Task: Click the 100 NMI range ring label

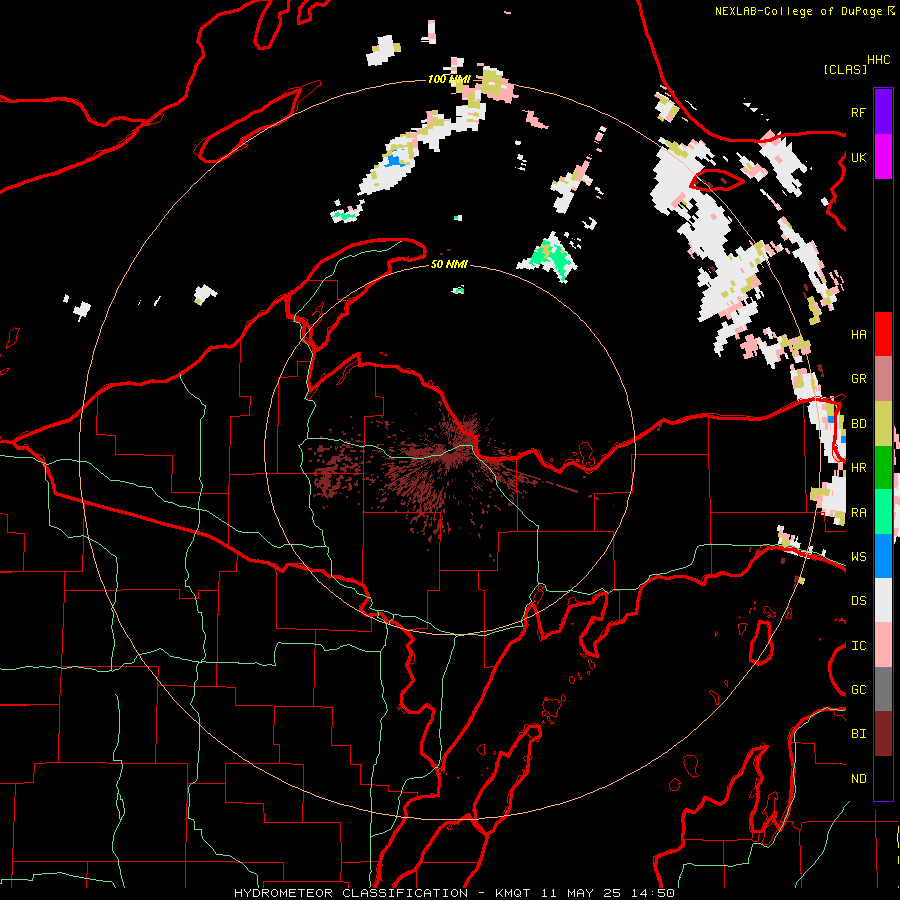Action: [449, 79]
